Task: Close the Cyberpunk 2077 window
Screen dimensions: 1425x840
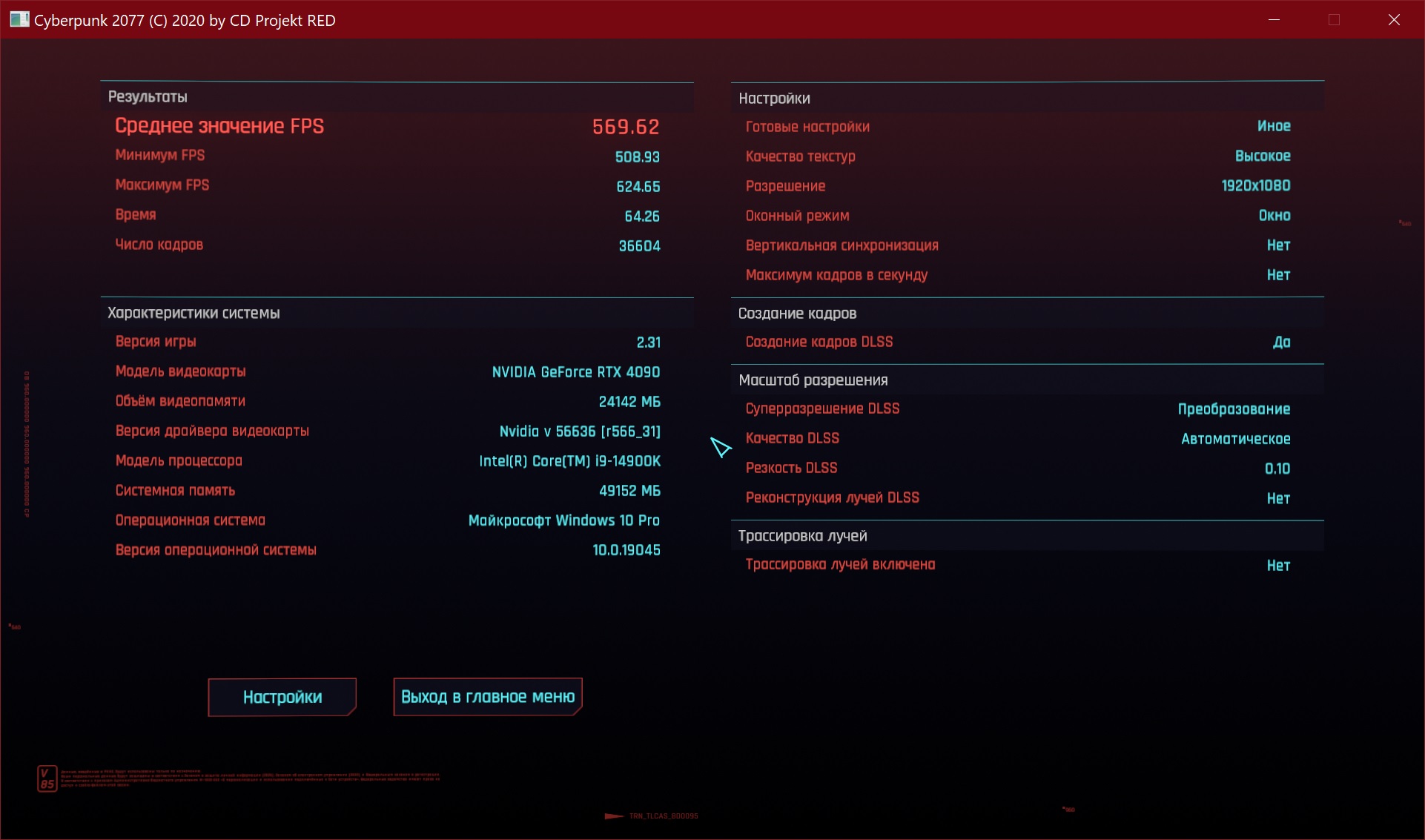Action: click(x=1394, y=20)
